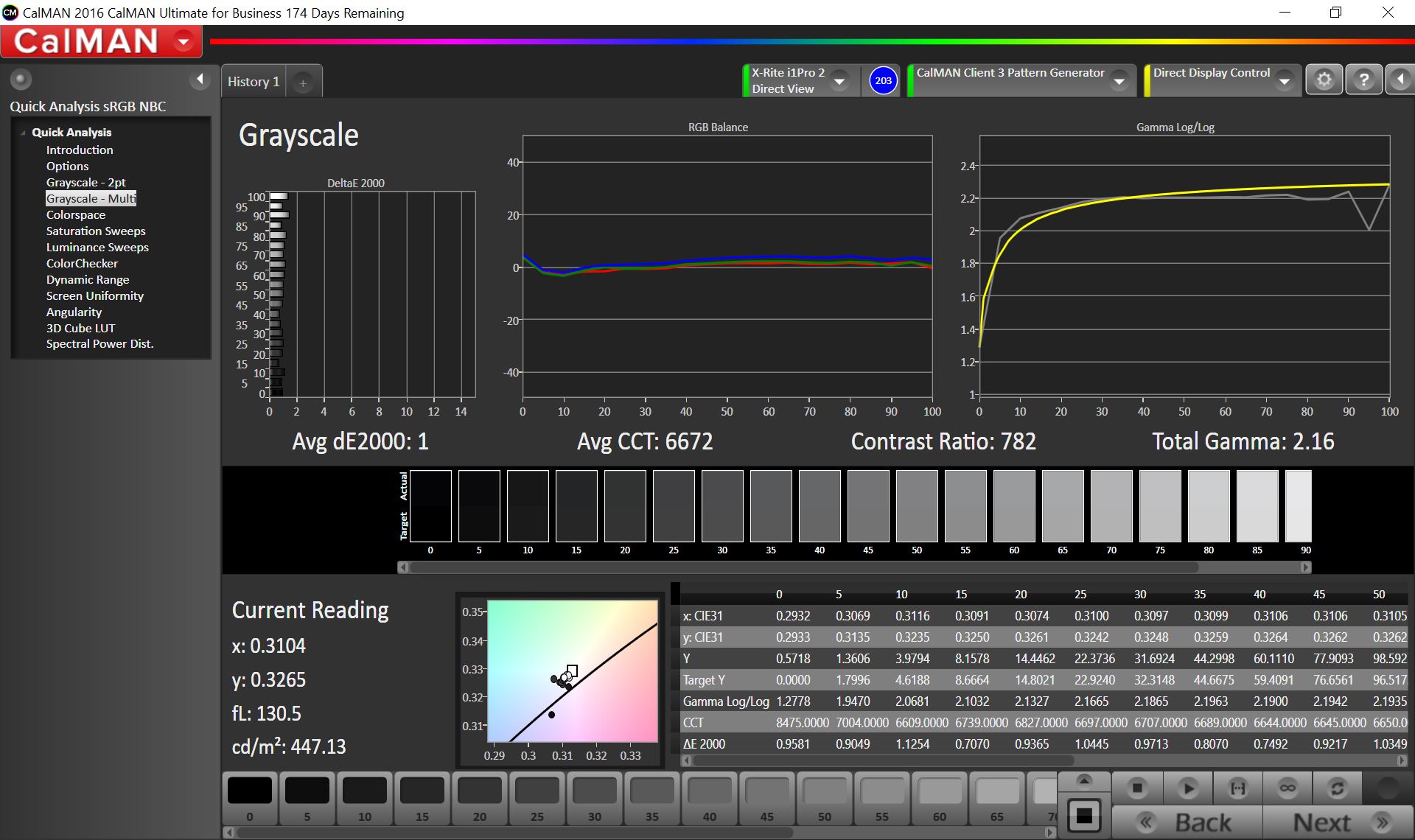Screen dimensions: 1415x840
Task: Click the refresh arrows icon
Action: [x=1337, y=788]
